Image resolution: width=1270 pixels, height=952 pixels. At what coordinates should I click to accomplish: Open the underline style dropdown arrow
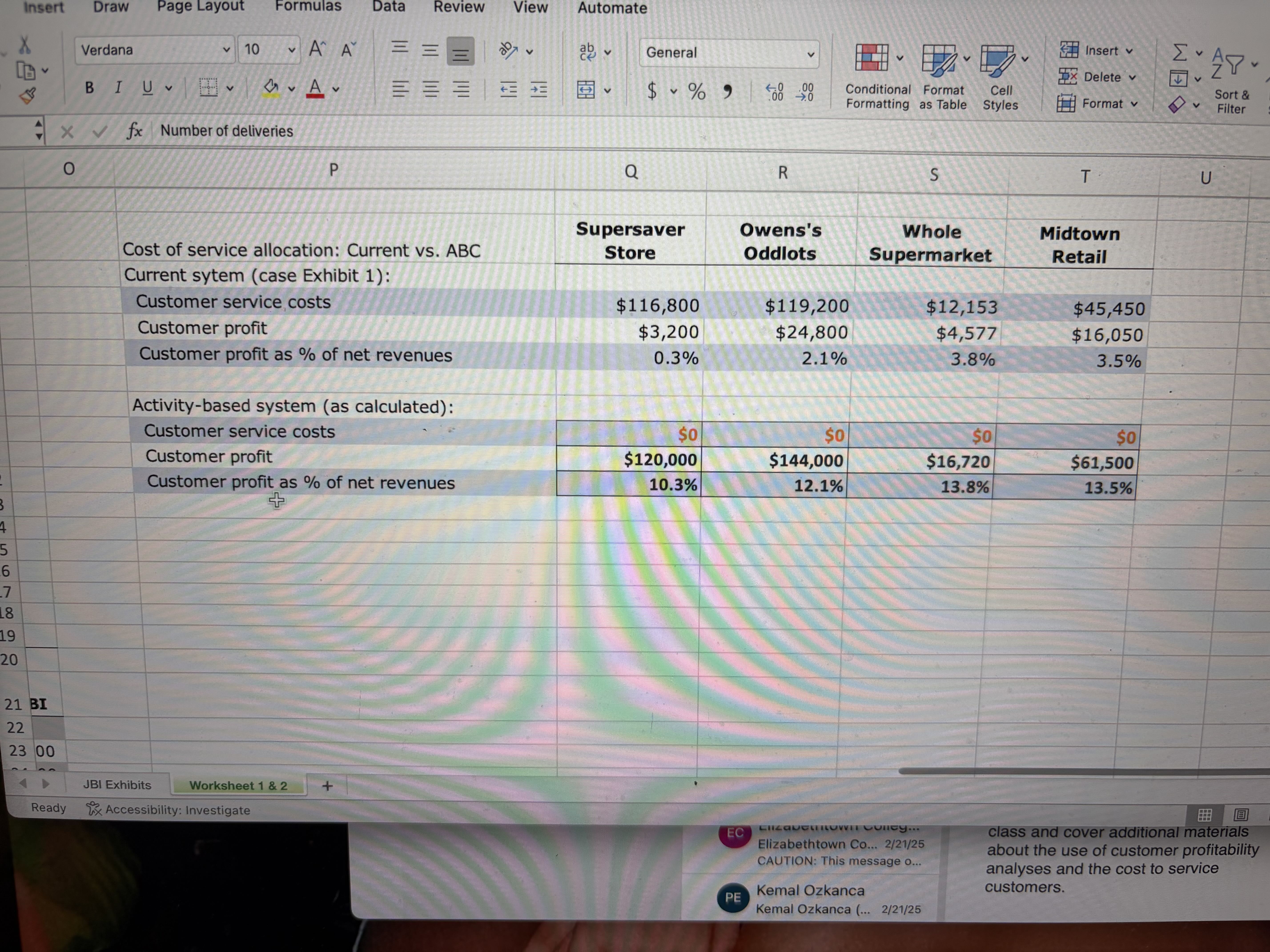click(169, 88)
